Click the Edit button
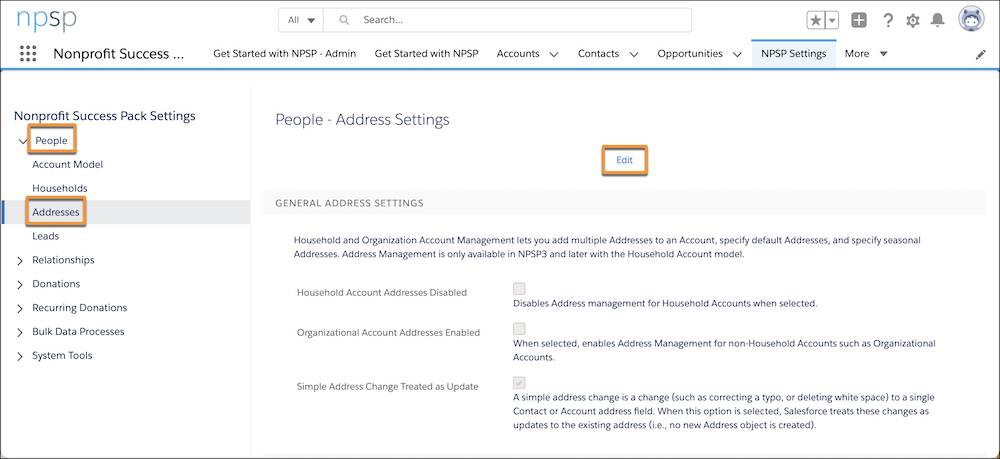 point(624,160)
